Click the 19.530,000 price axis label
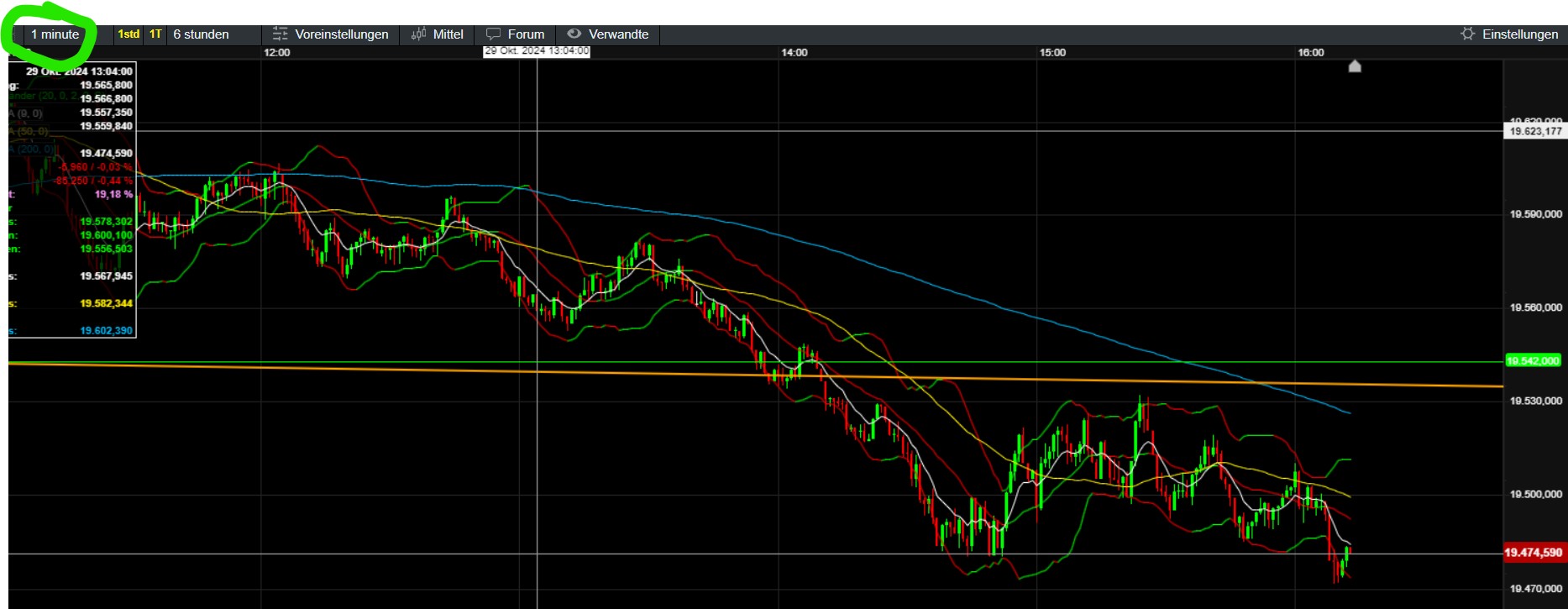 pos(1536,401)
